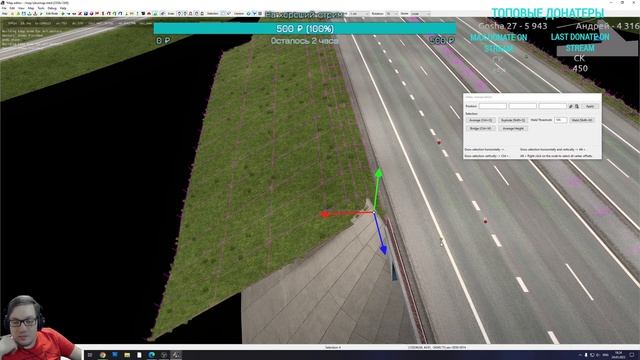Click the second Position field in dialog
640x360 pixels.
(x=522, y=106)
